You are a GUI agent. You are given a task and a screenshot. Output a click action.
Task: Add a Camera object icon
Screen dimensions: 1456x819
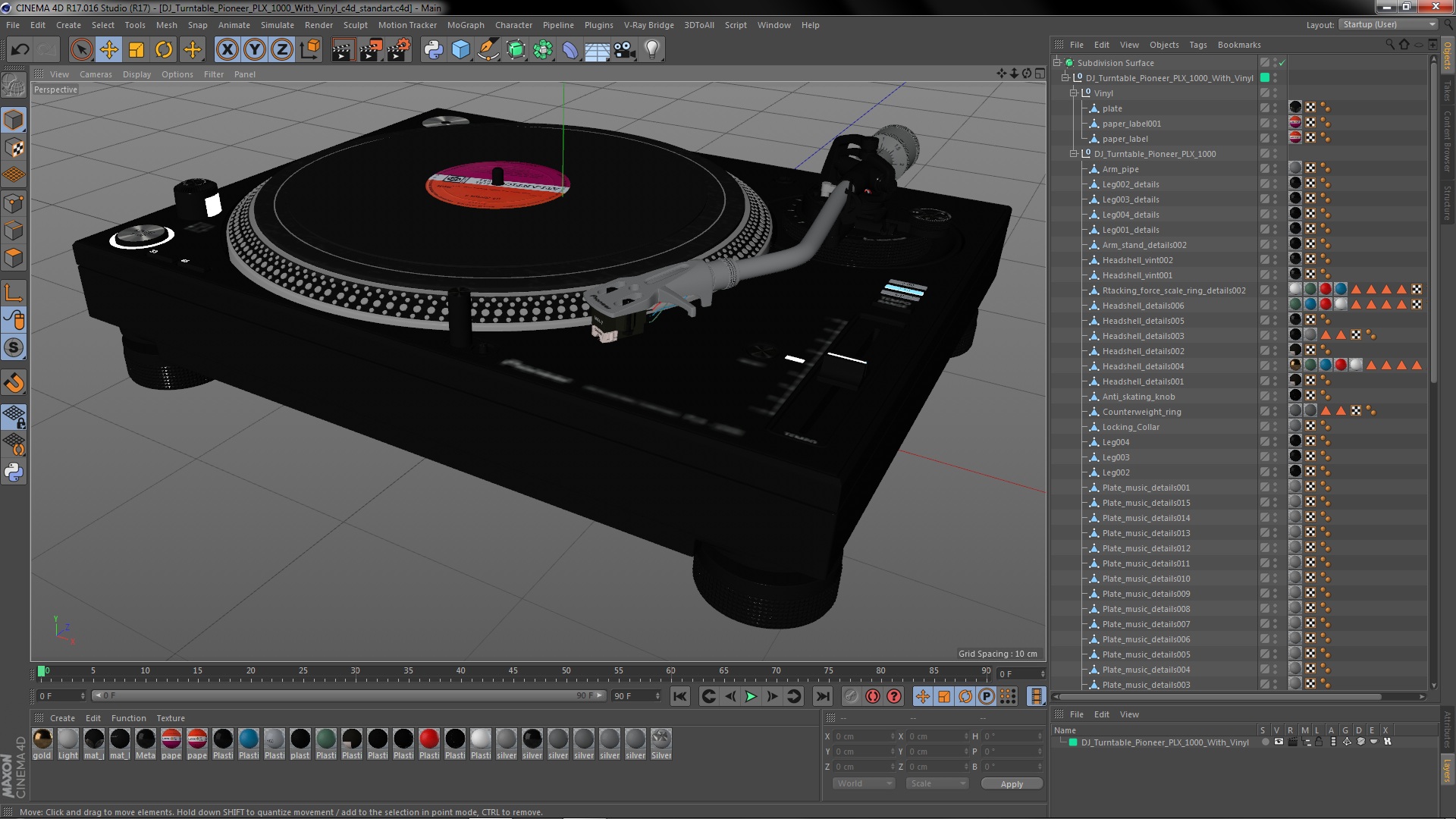(x=624, y=50)
